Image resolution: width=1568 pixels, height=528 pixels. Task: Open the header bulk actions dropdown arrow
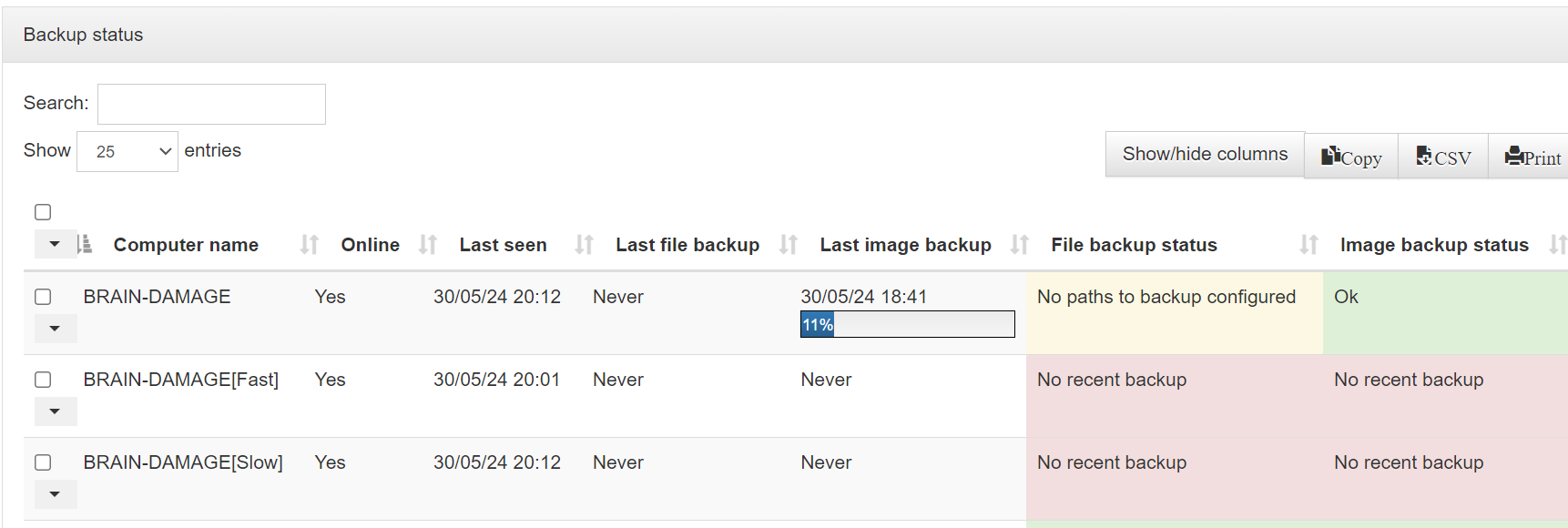(55, 244)
